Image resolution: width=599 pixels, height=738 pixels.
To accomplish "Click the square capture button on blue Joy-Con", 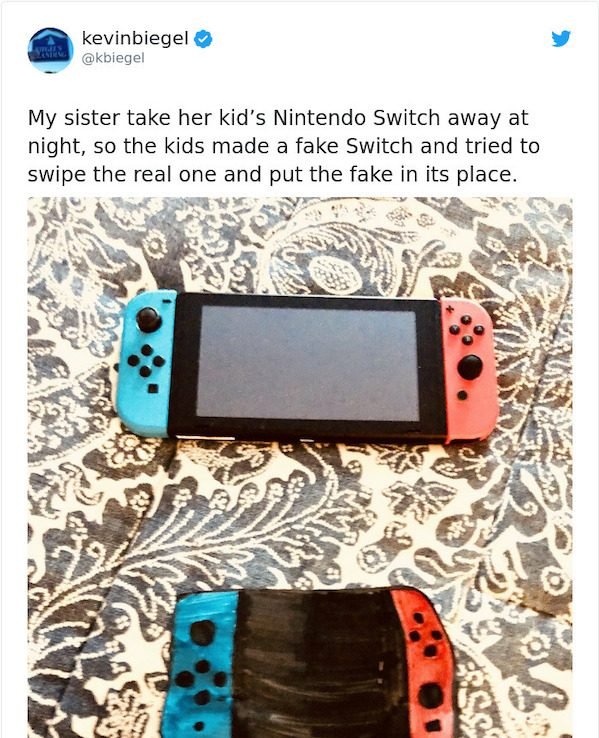I will pyautogui.click(x=152, y=388).
